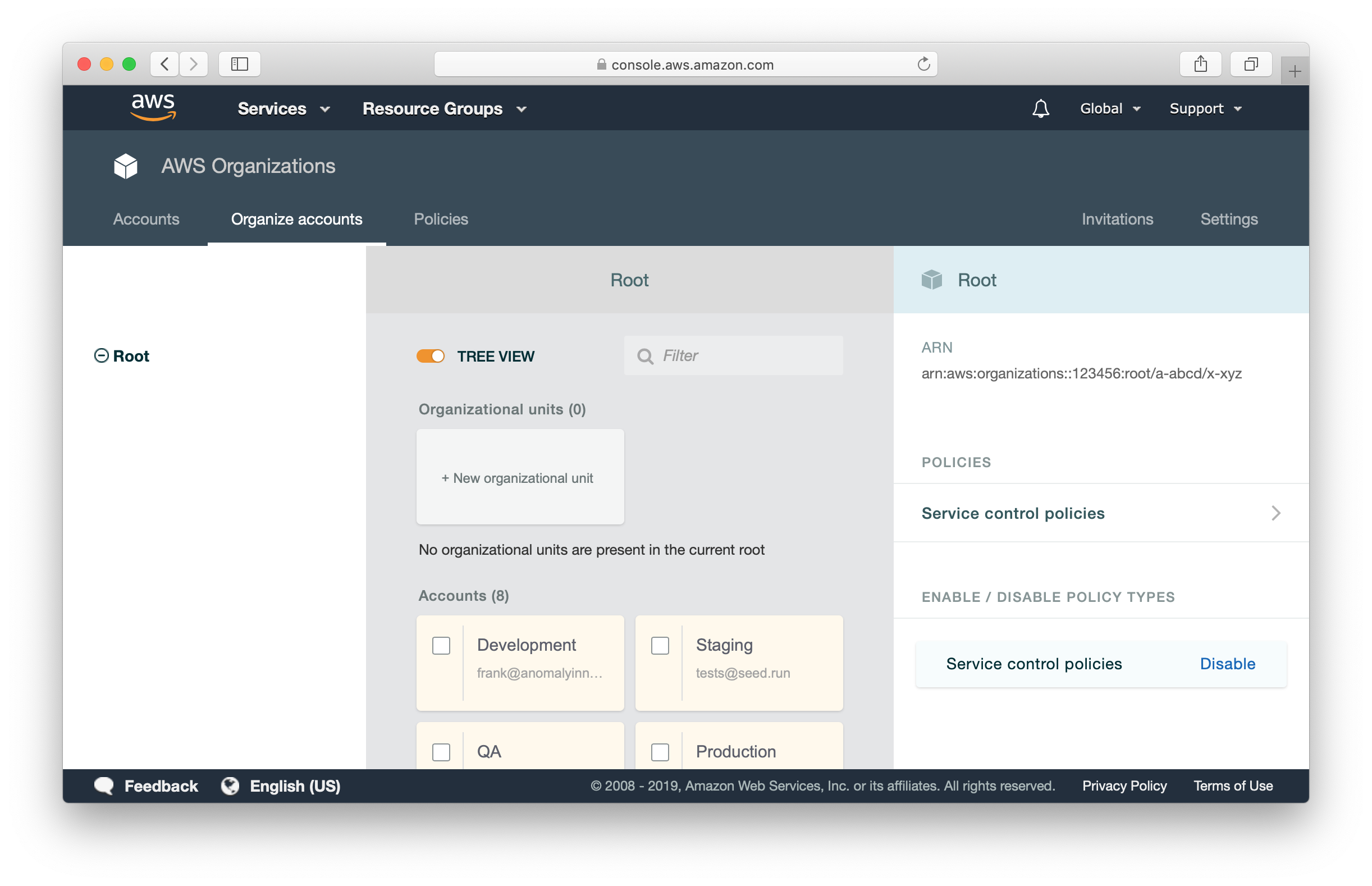This screenshot has height=886, width=1372.
Task: Click the filter search magnifier icon
Action: [645, 355]
